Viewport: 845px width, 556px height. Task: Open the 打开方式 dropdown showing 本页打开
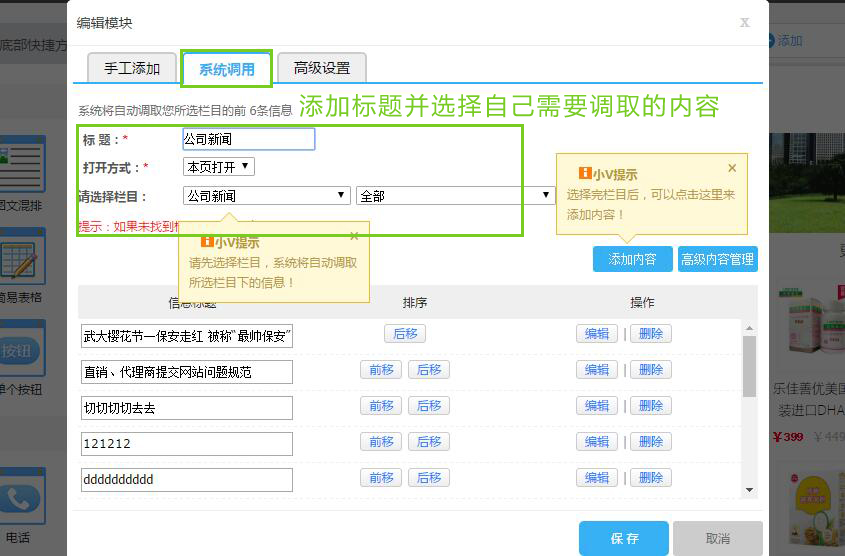pyautogui.click(x=218, y=167)
